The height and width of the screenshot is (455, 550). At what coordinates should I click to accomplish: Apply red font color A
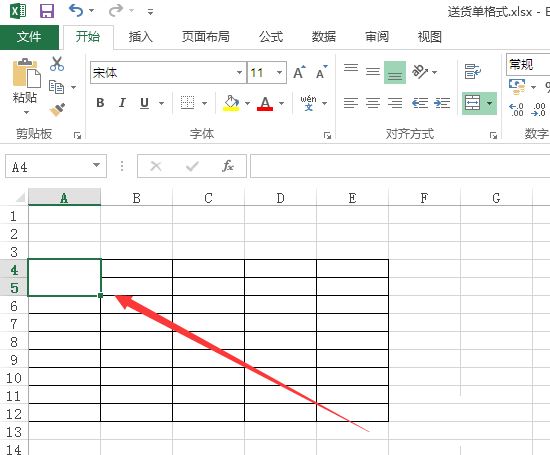[x=265, y=103]
